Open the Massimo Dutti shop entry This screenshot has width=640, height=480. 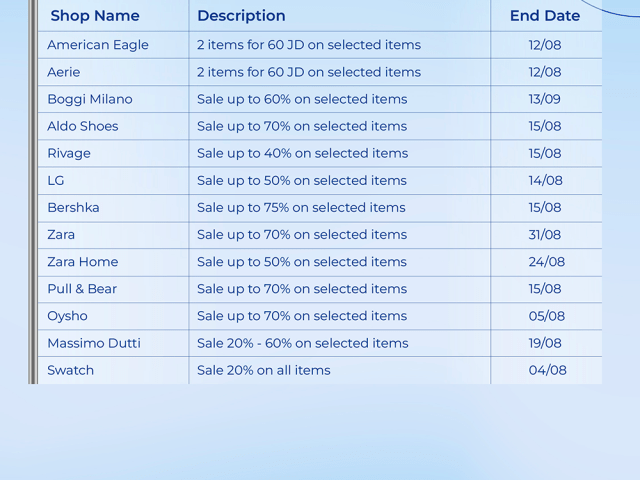click(x=94, y=342)
